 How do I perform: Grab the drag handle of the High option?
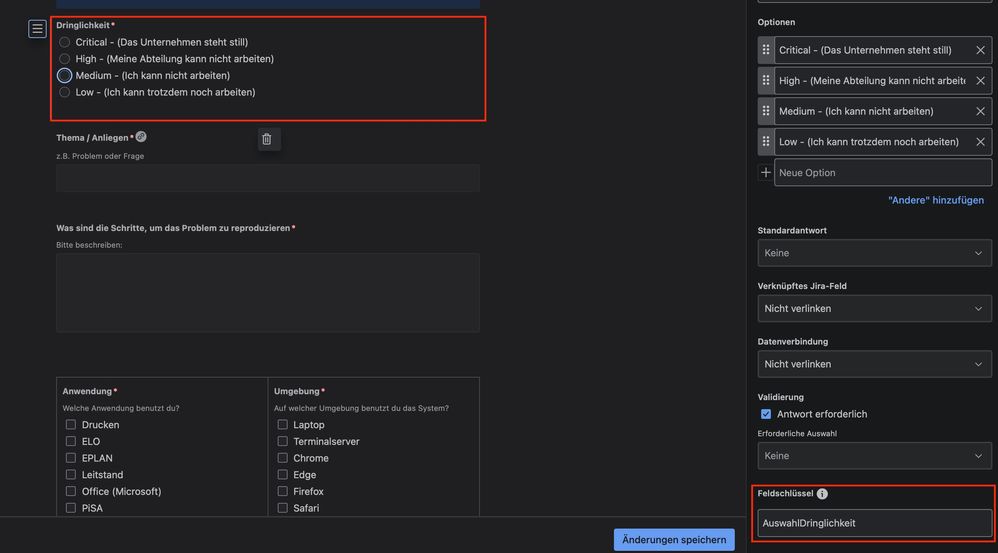pos(766,81)
